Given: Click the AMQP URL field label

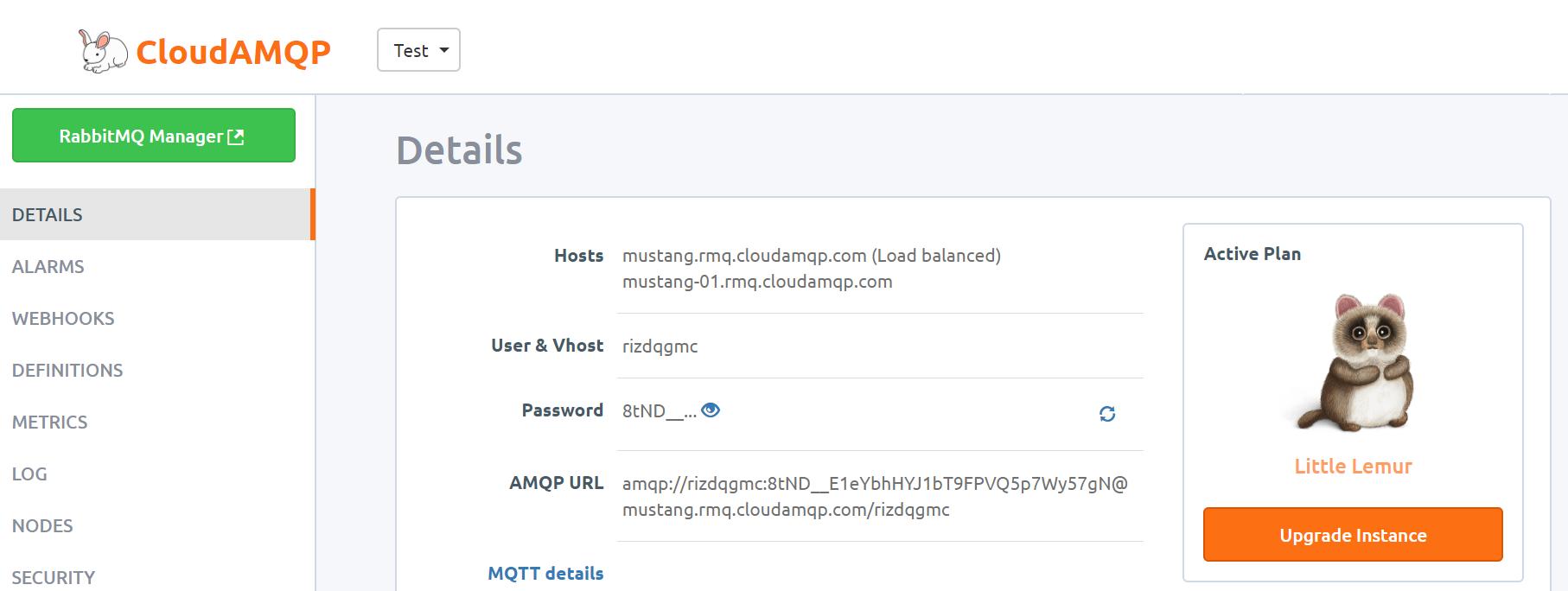Looking at the screenshot, I should click(x=556, y=483).
